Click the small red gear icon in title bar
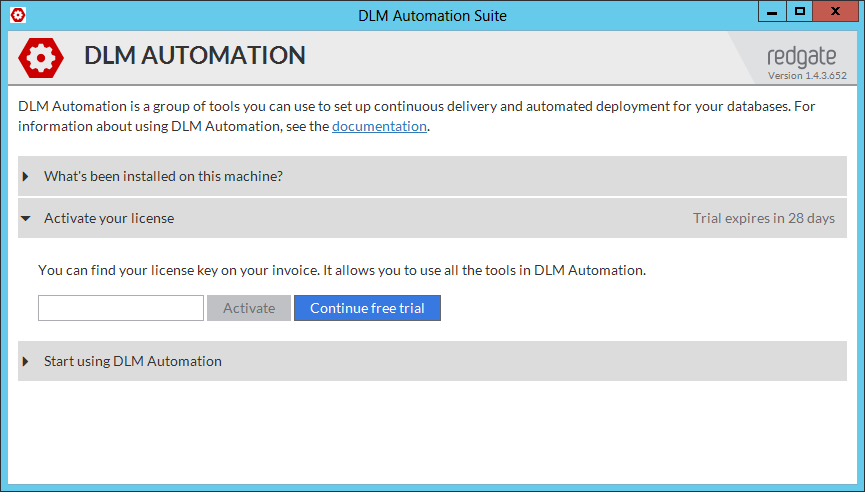 17,15
